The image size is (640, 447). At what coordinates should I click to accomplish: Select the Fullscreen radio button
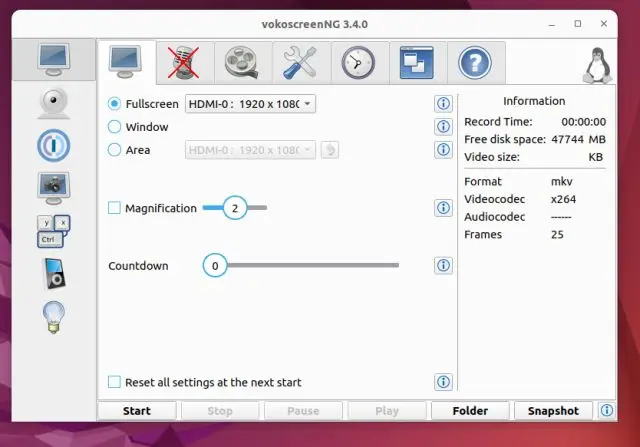(114, 104)
